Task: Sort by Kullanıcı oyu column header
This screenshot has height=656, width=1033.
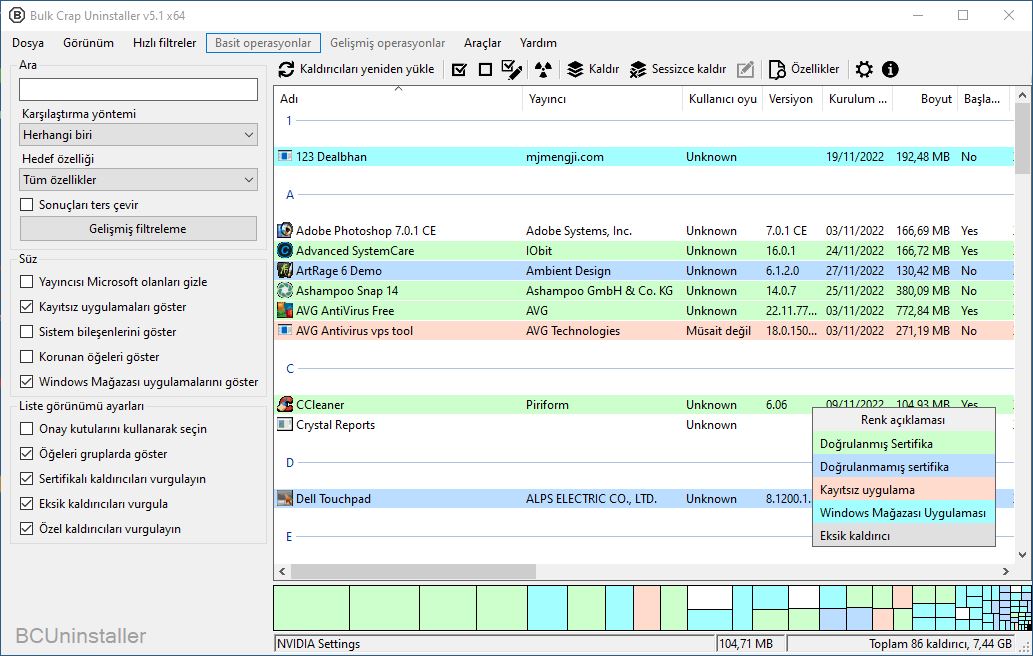Action: pos(722,99)
